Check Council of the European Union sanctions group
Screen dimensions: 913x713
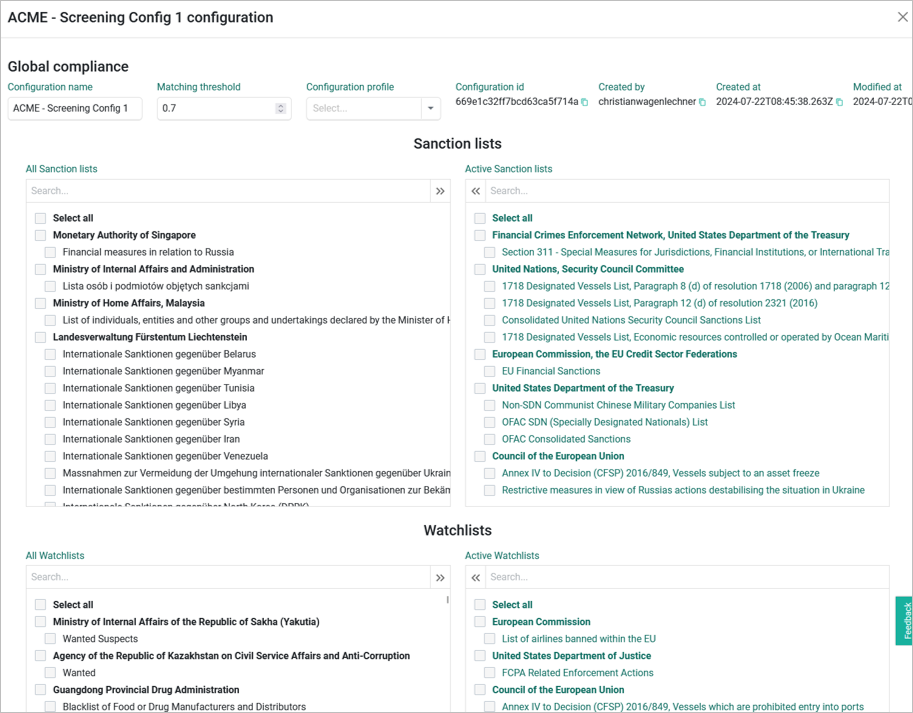(x=480, y=456)
